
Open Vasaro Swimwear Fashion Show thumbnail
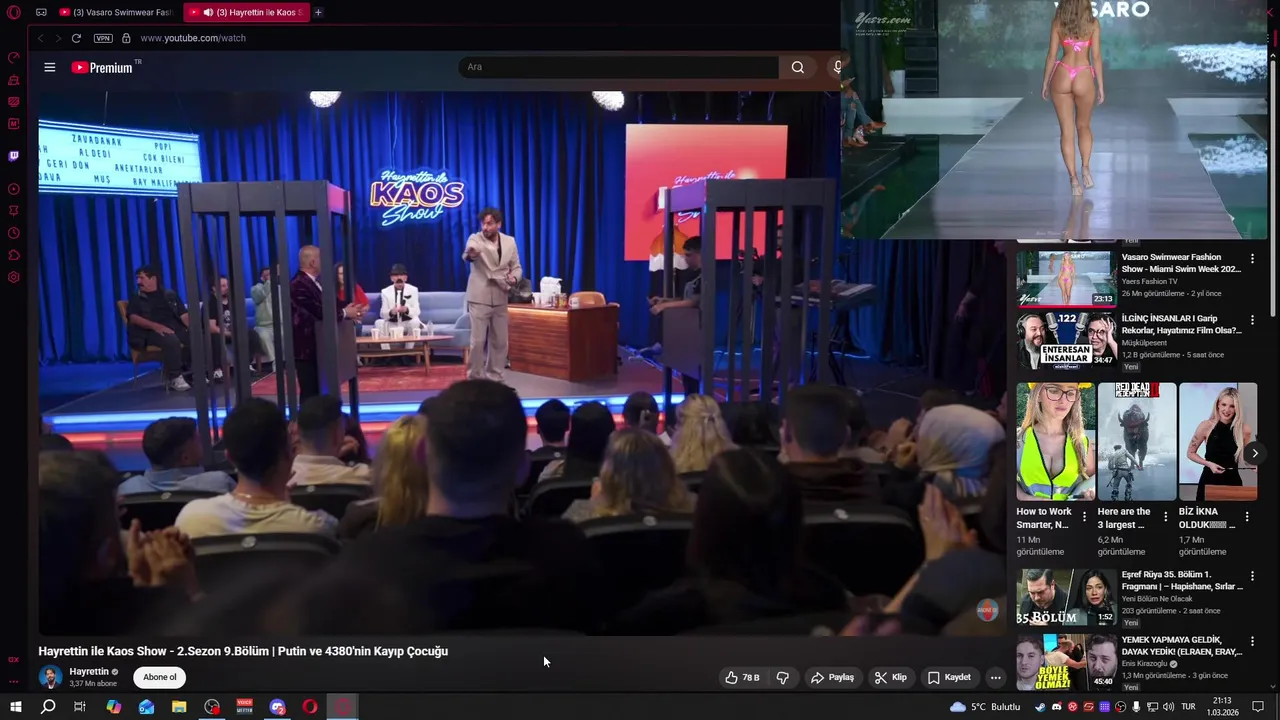(1066, 278)
